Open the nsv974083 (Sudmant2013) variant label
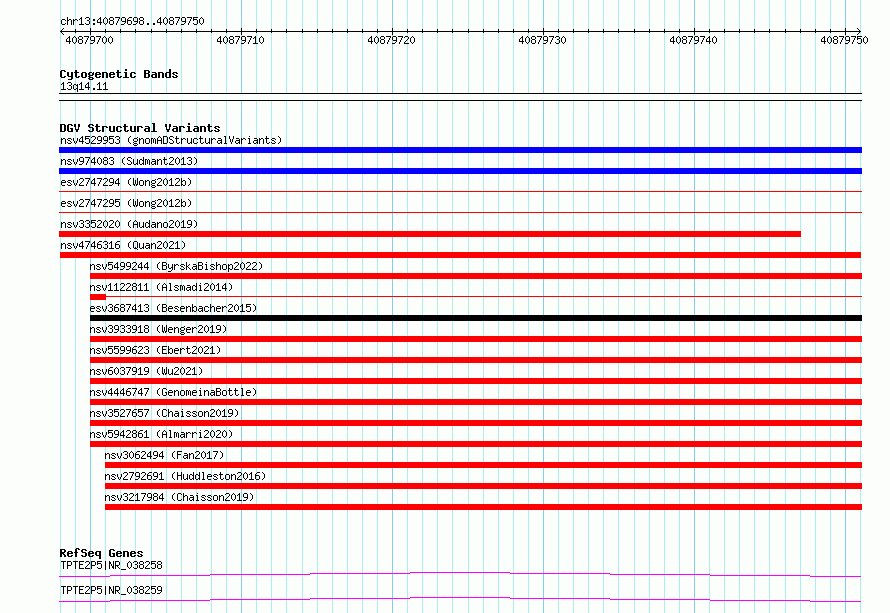The width and height of the screenshot is (890, 613). (x=129, y=161)
